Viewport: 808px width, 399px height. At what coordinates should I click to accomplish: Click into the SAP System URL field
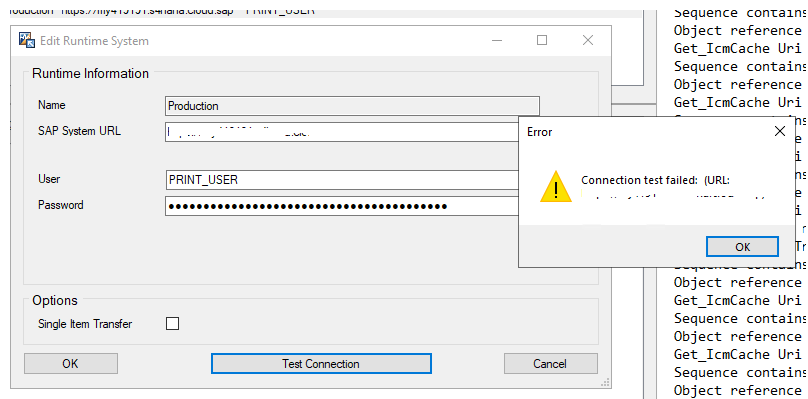tap(342, 132)
